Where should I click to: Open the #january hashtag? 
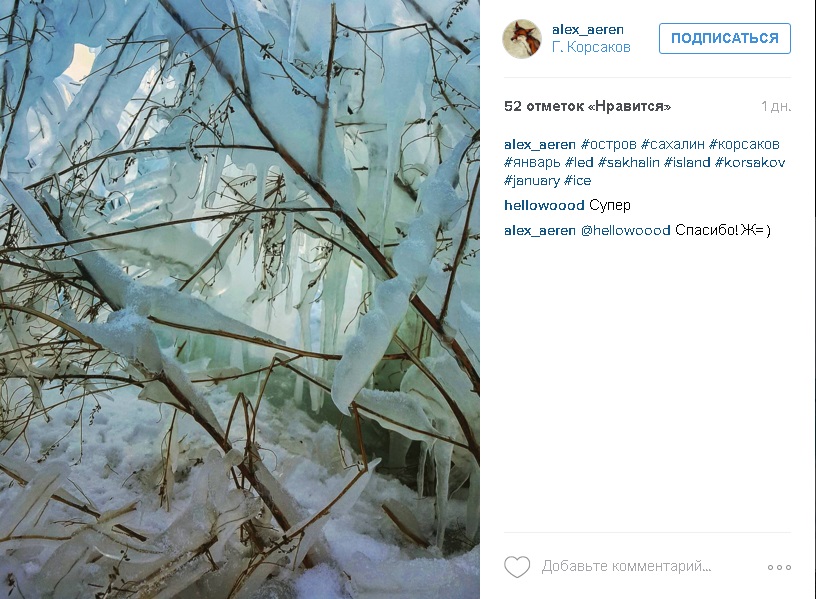point(532,181)
